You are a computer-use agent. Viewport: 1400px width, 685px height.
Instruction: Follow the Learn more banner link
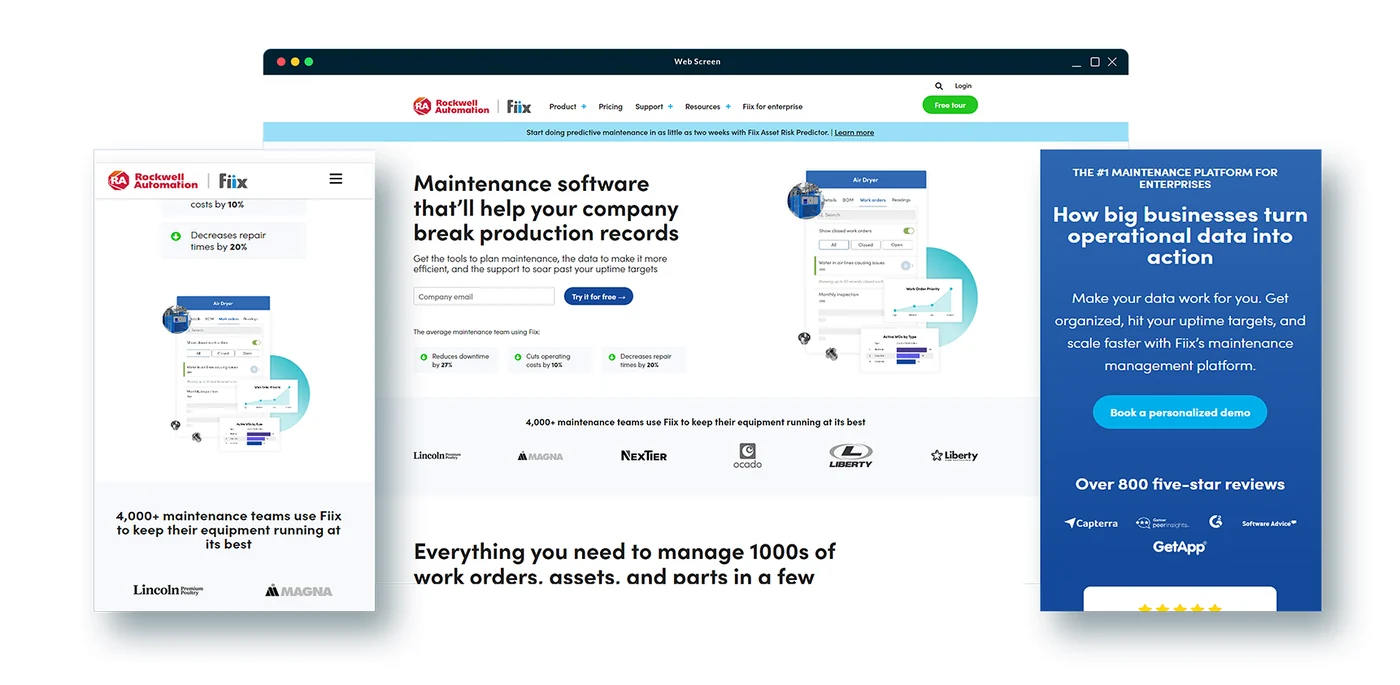(x=854, y=132)
